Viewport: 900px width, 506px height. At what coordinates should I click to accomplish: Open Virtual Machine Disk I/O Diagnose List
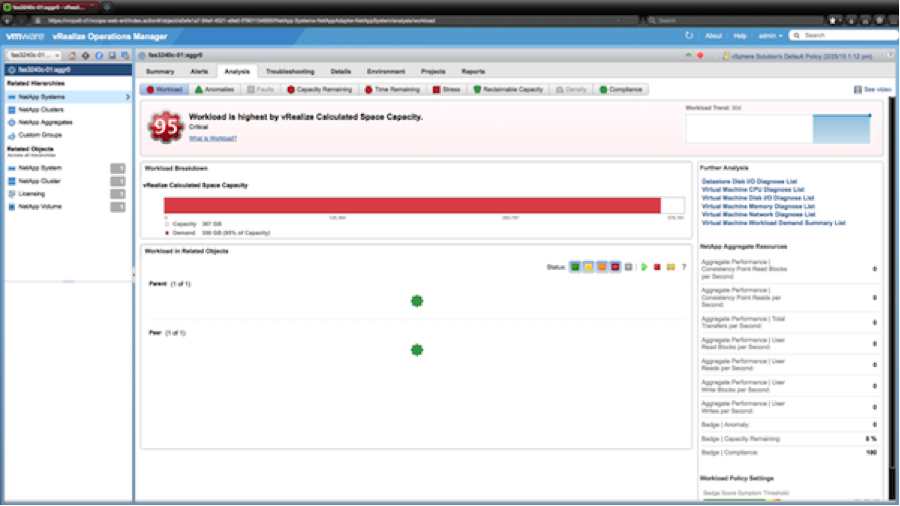click(x=758, y=198)
